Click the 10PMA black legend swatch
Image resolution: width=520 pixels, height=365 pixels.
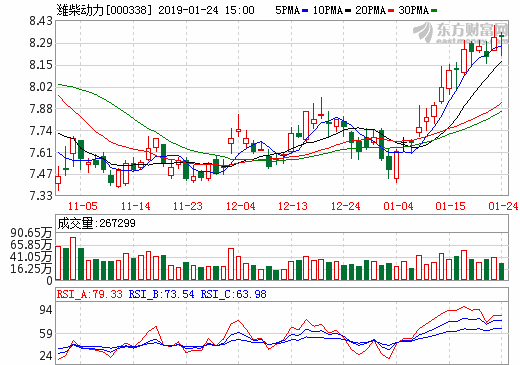(348, 10)
